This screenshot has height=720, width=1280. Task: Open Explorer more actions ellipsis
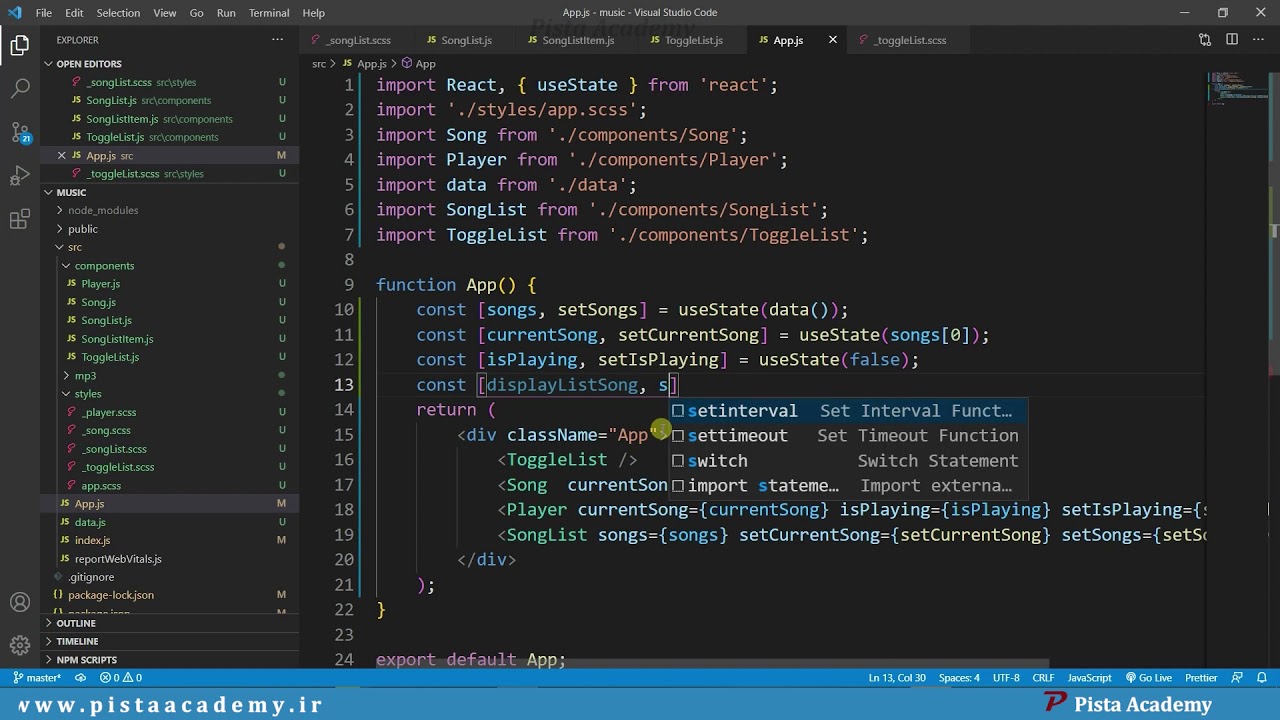277,40
